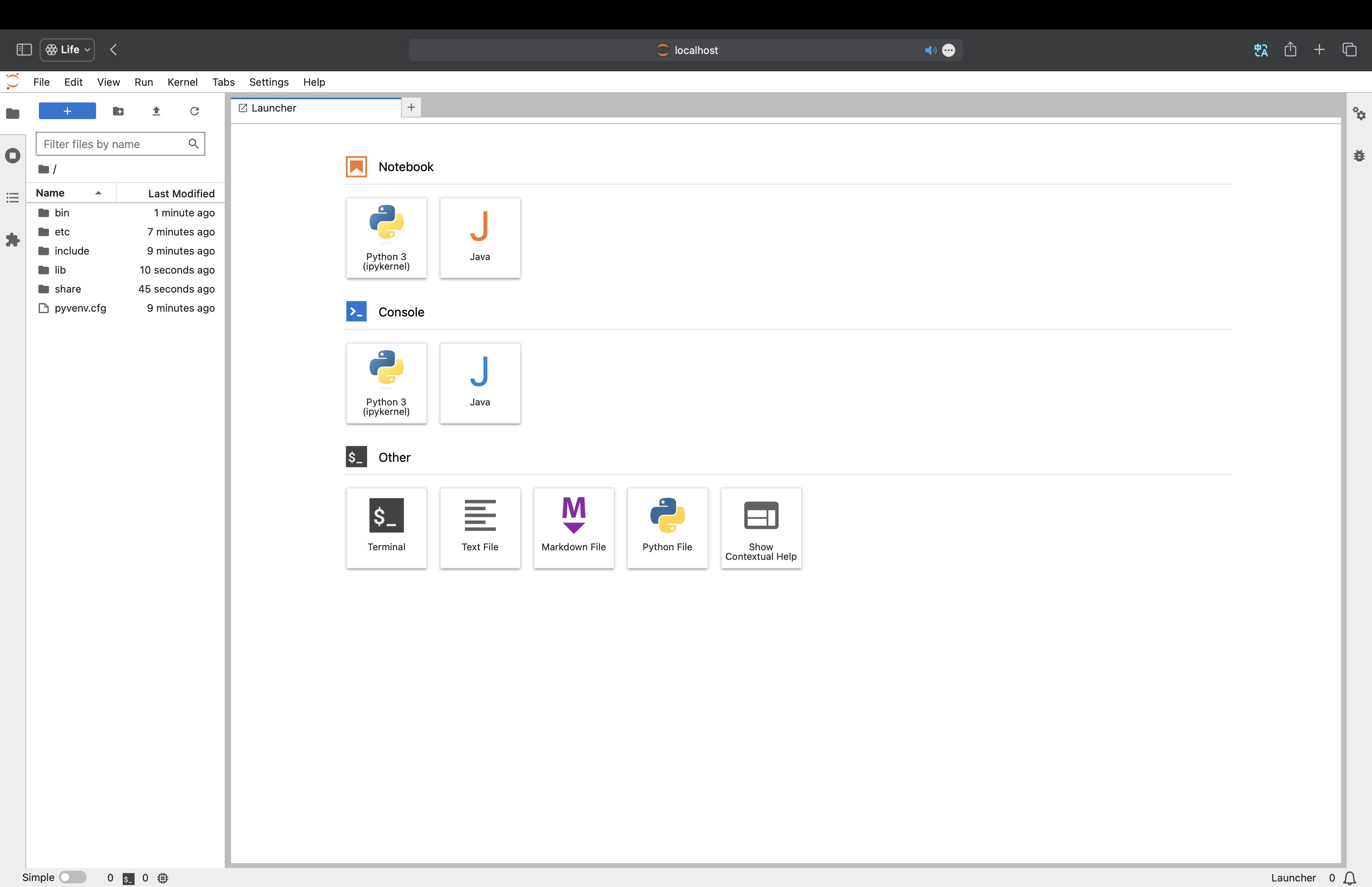The image size is (1372, 887).
Task: Open the Property Inspector gears icon
Action: tap(1359, 114)
